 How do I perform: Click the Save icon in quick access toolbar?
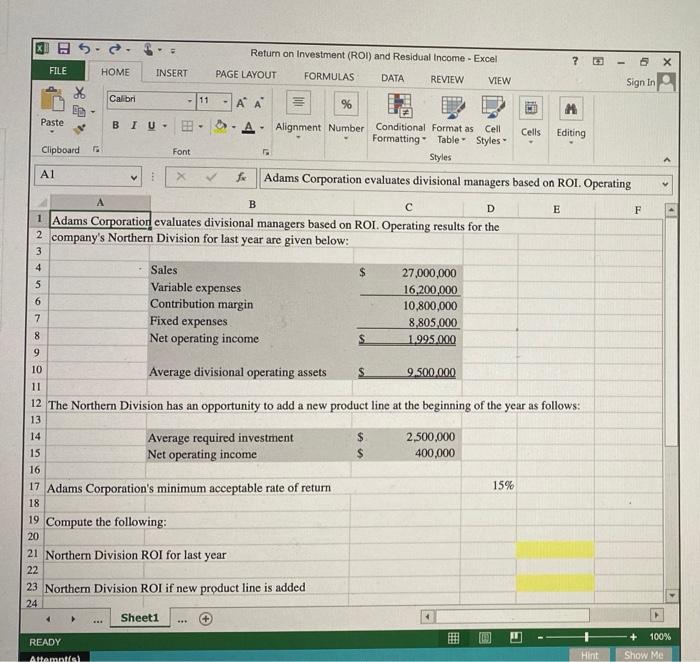(64, 48)
